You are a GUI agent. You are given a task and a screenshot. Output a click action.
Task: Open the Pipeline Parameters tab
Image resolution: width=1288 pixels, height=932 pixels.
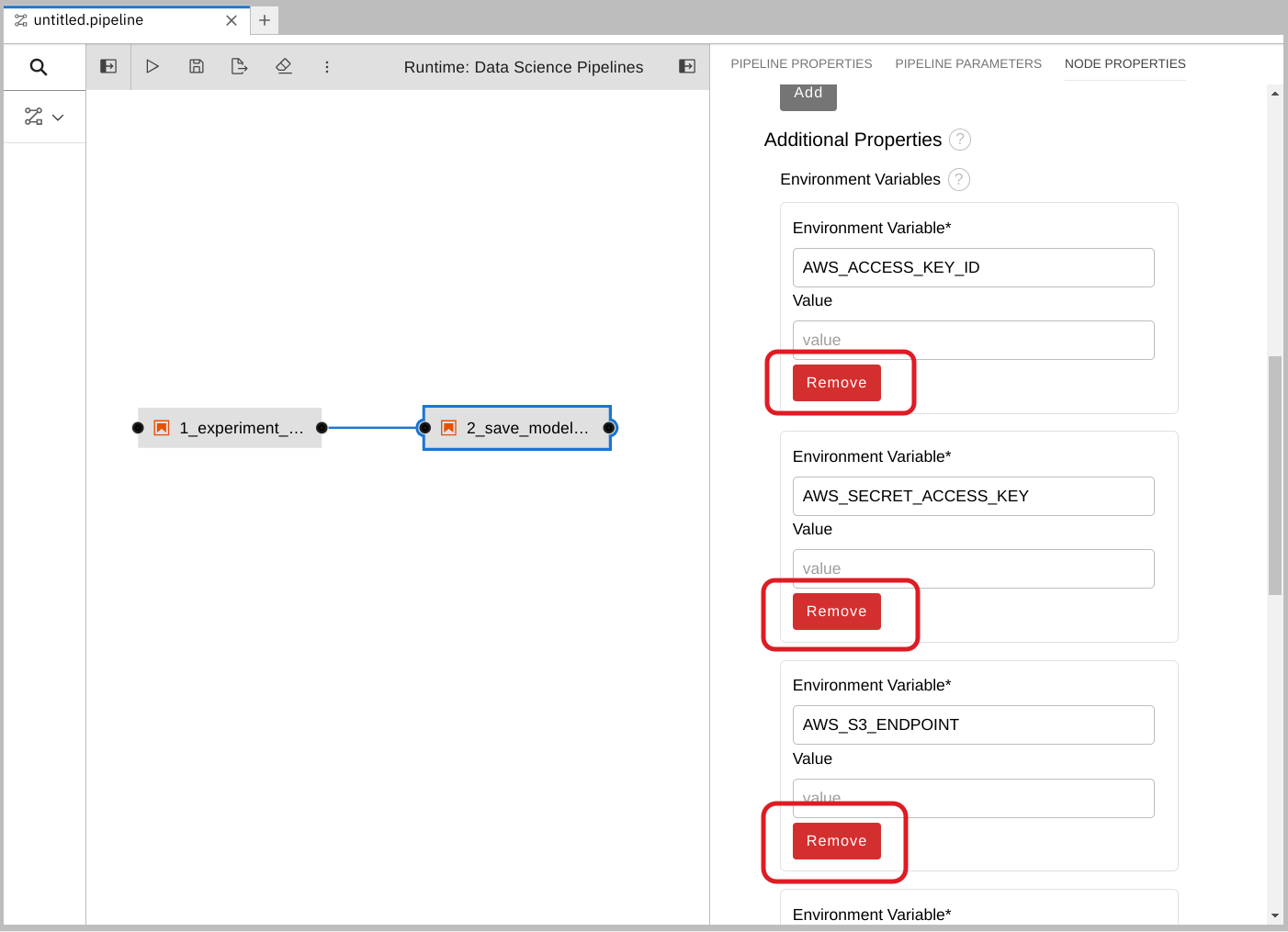968,63
